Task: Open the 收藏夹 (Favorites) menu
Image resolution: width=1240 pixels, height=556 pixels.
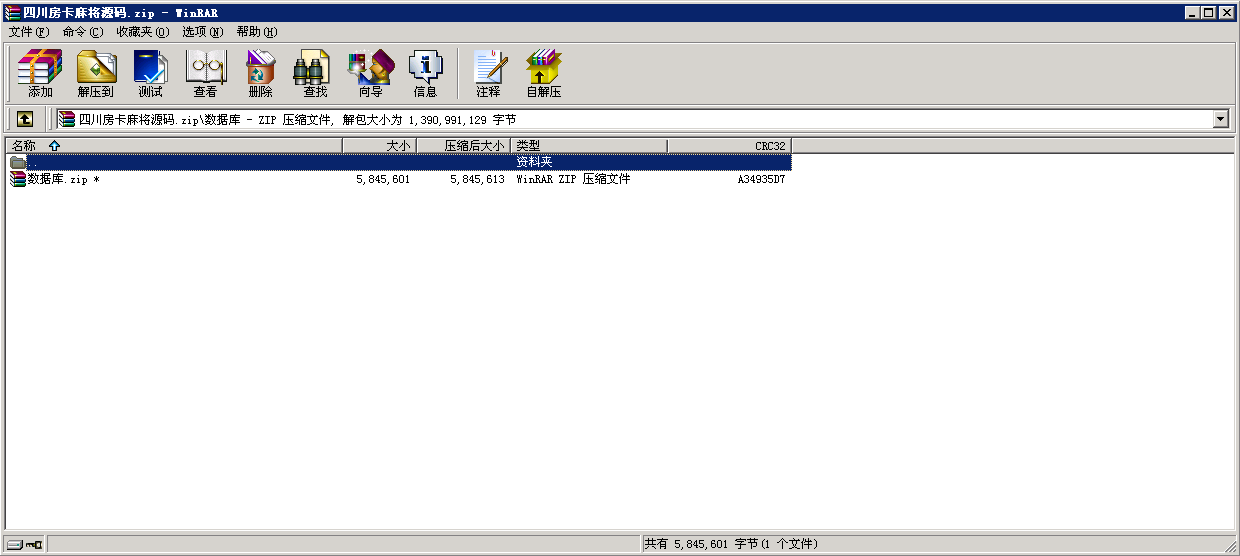Action: [x=142, y=32]
